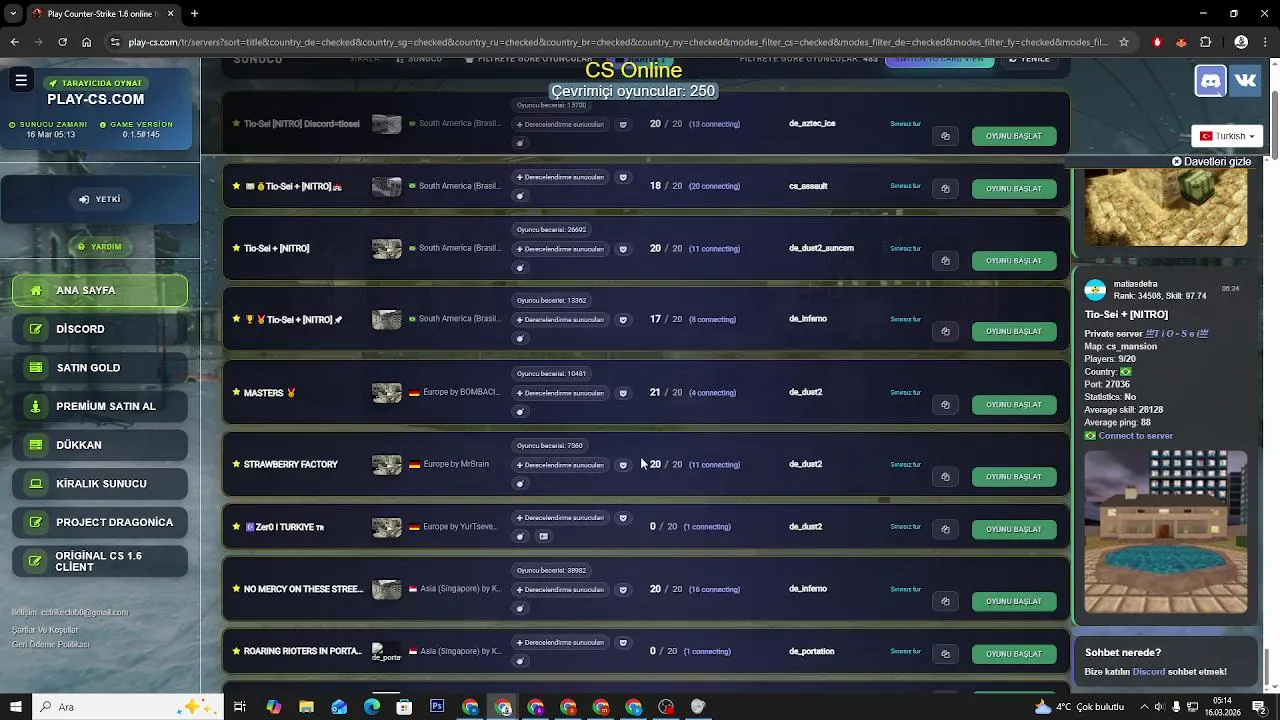This screenshot has width=1280, height=720.
Task: Toggle favorite star for Tio-Sei Discord=tiosei server
Action: (x=236, y=124)
